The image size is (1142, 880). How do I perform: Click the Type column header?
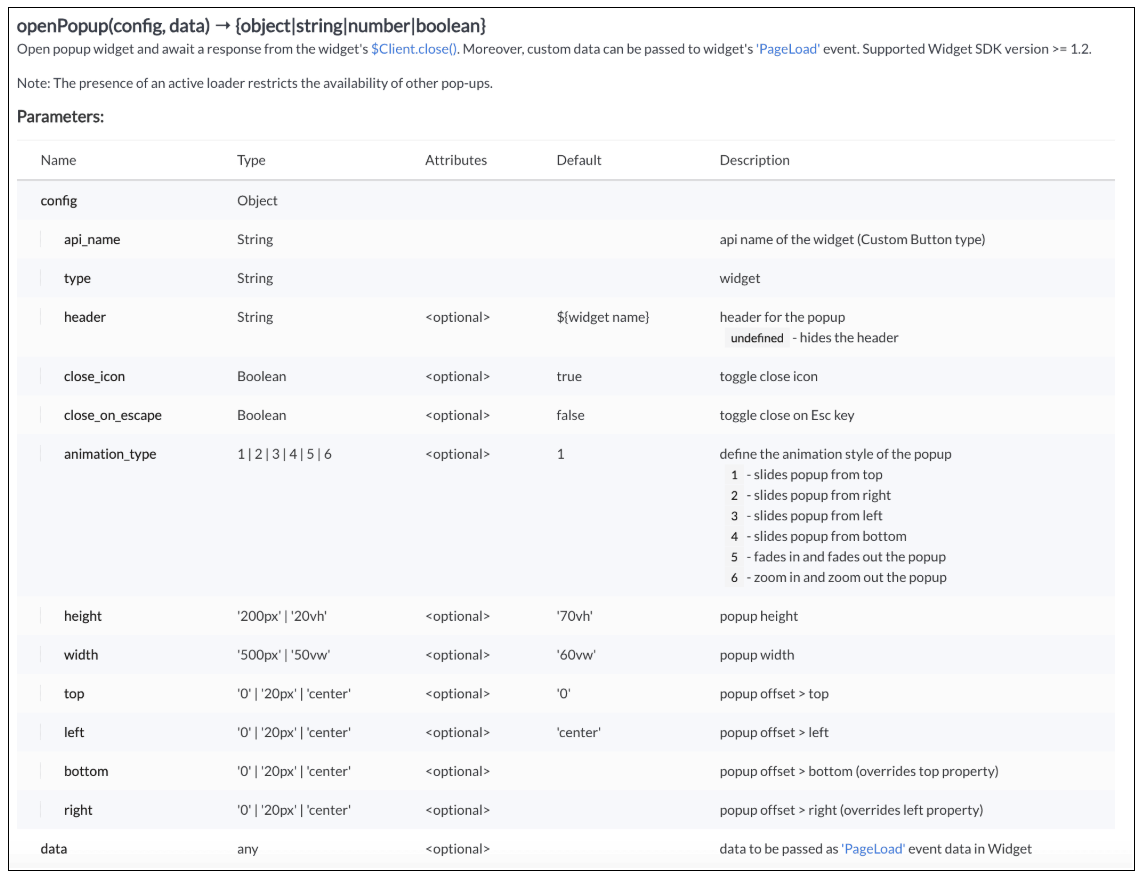pos(251,160)
